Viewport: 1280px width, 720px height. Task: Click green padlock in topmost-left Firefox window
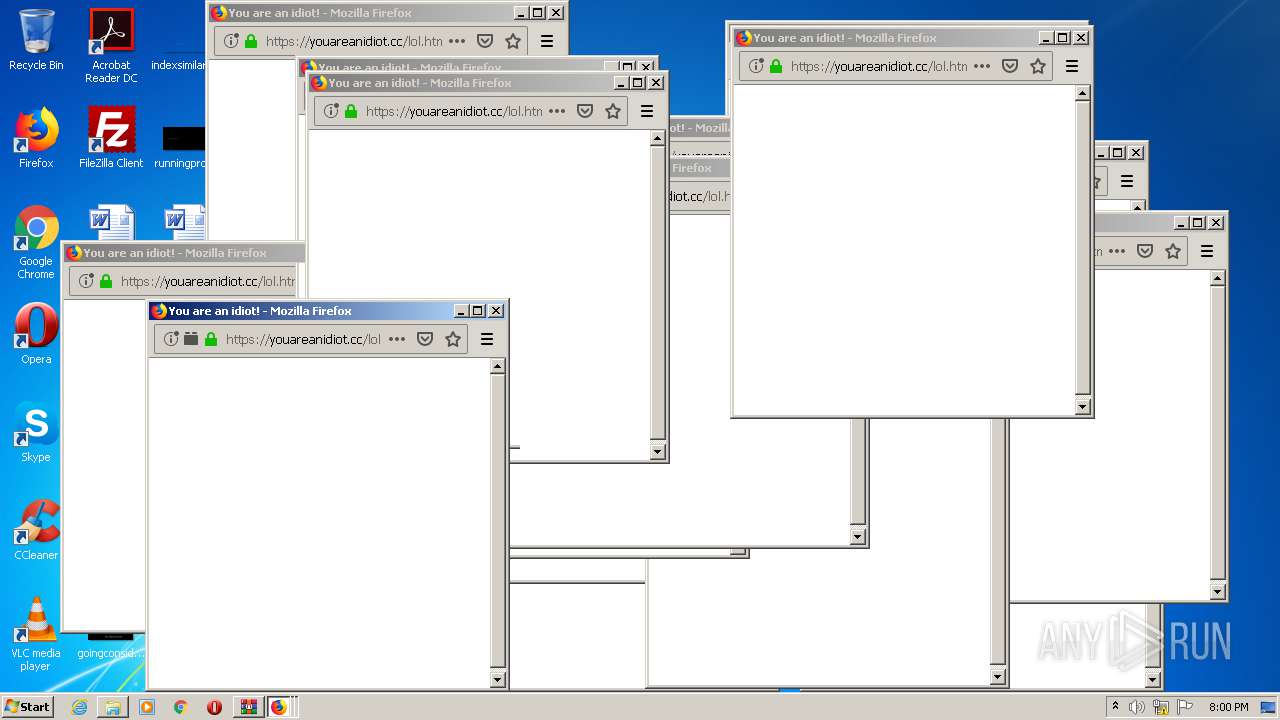coord(251,41)
